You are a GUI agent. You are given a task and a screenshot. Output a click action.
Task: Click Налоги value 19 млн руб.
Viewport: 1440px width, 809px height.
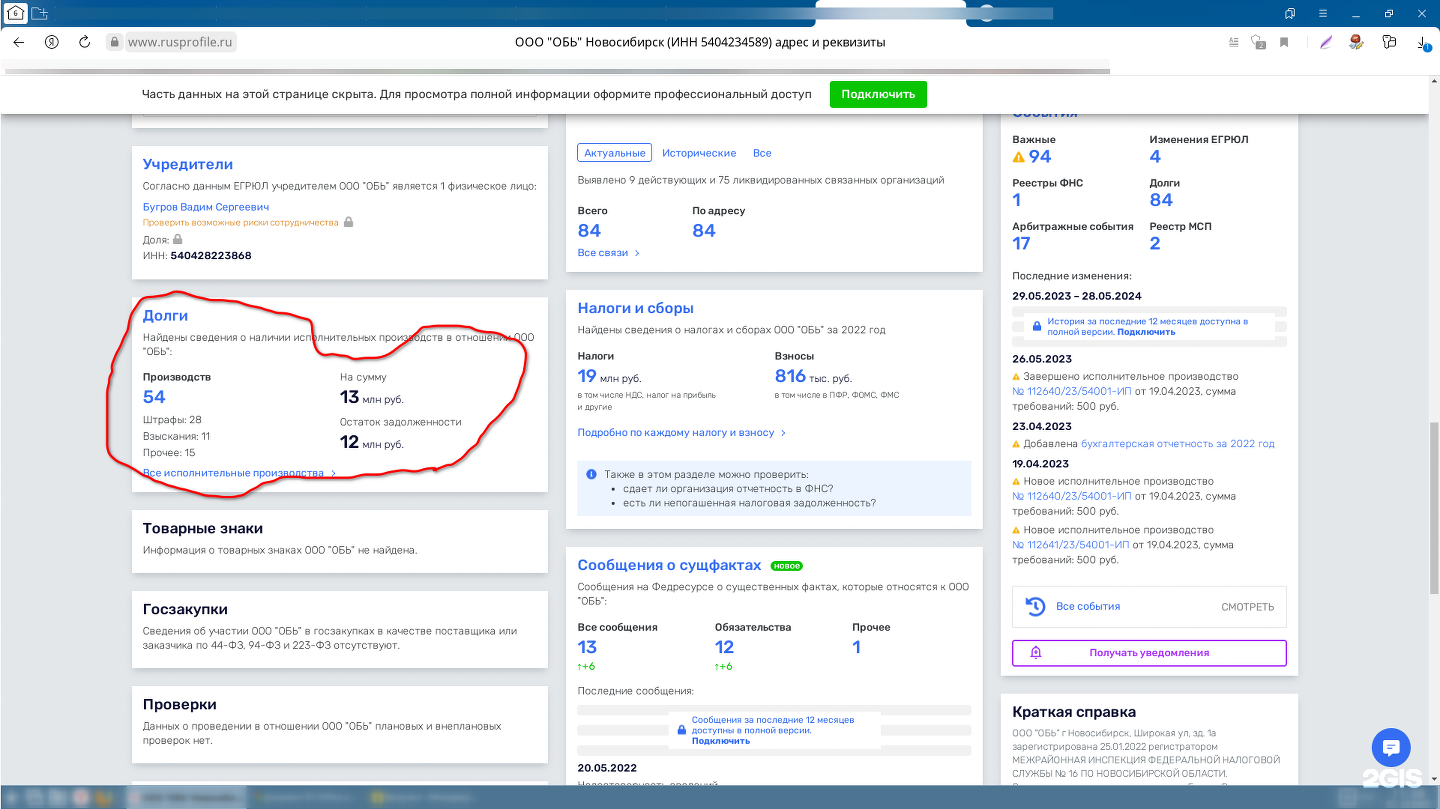(x=609, y=377)
